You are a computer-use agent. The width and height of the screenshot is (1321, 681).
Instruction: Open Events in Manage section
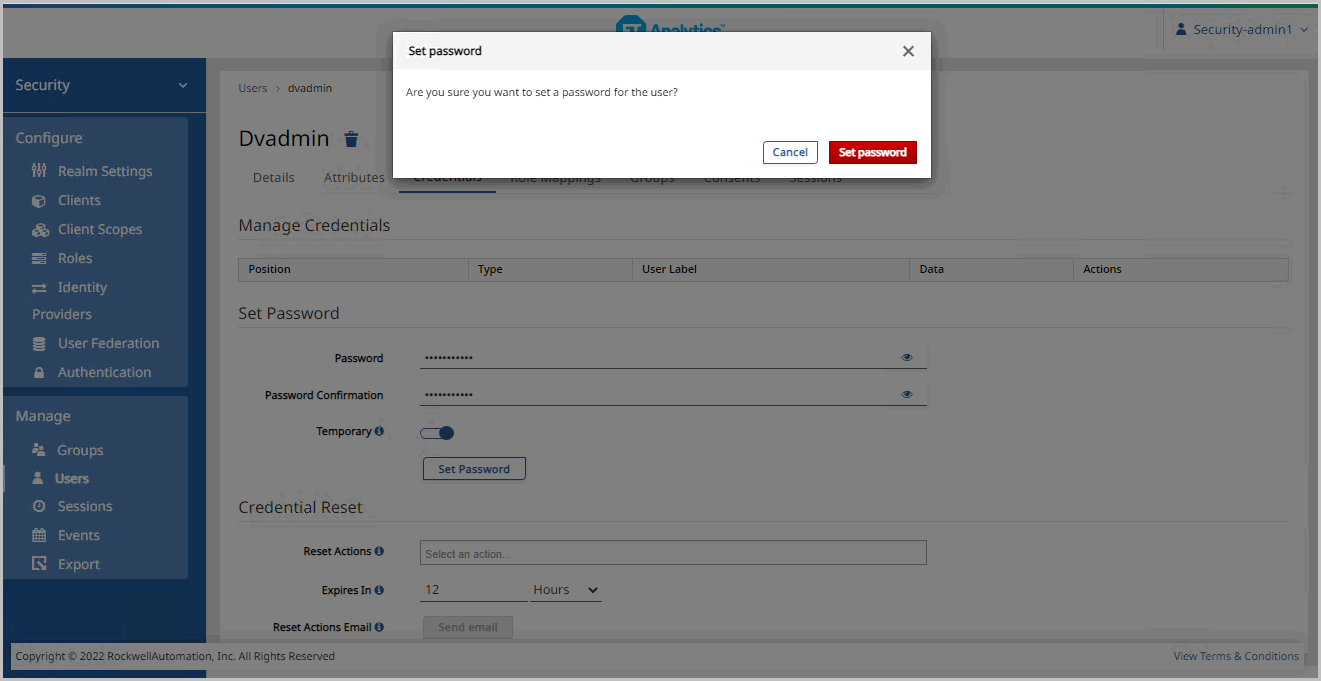79,535
